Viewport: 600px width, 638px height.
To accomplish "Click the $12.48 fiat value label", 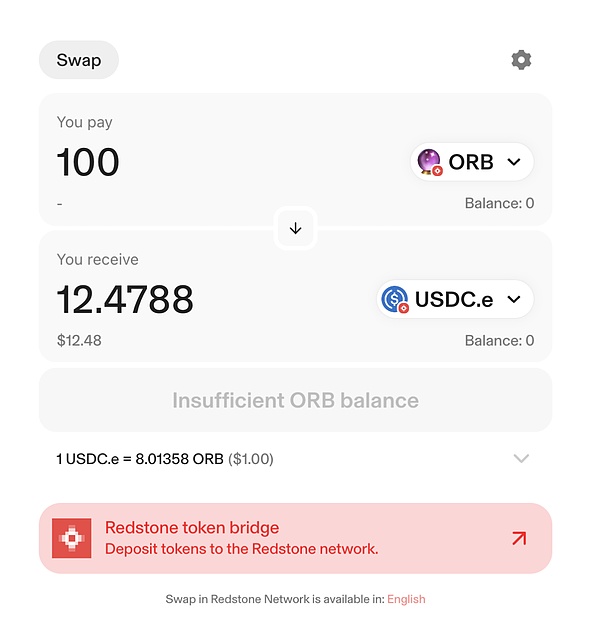I will [79, 340].
